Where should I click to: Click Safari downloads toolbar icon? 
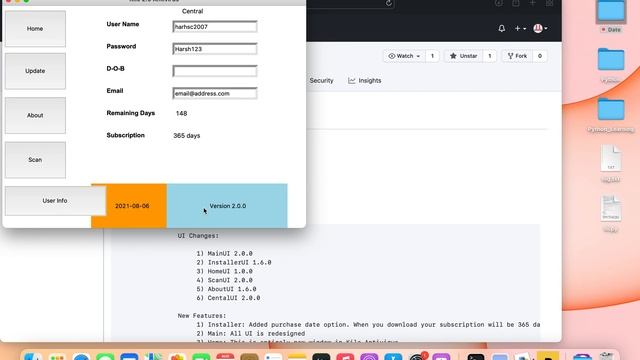(499, 3)
